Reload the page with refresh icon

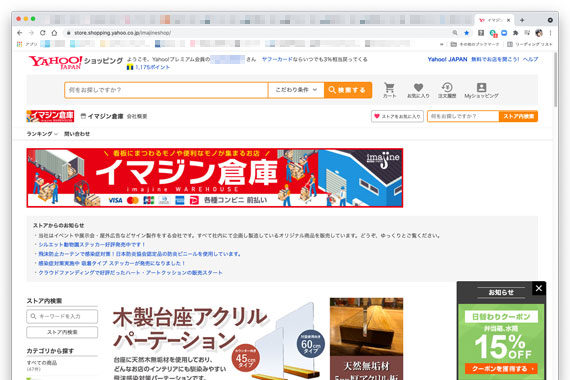coord(43,33)
